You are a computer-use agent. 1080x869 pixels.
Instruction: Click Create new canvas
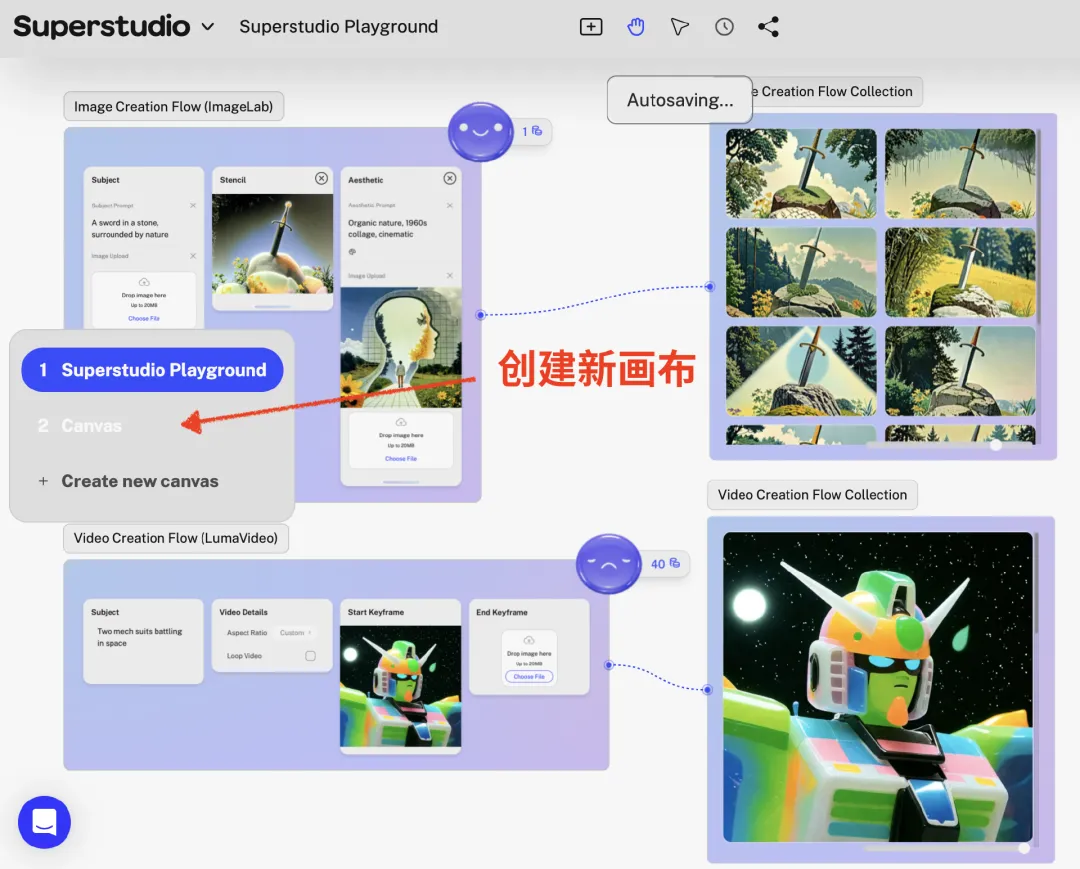[140, 481]
